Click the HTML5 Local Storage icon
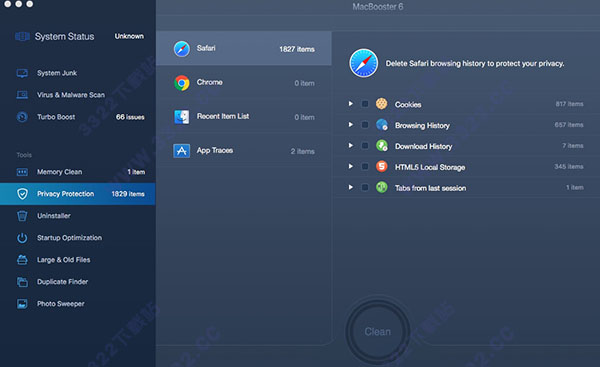600x367 pixels. 382,166
